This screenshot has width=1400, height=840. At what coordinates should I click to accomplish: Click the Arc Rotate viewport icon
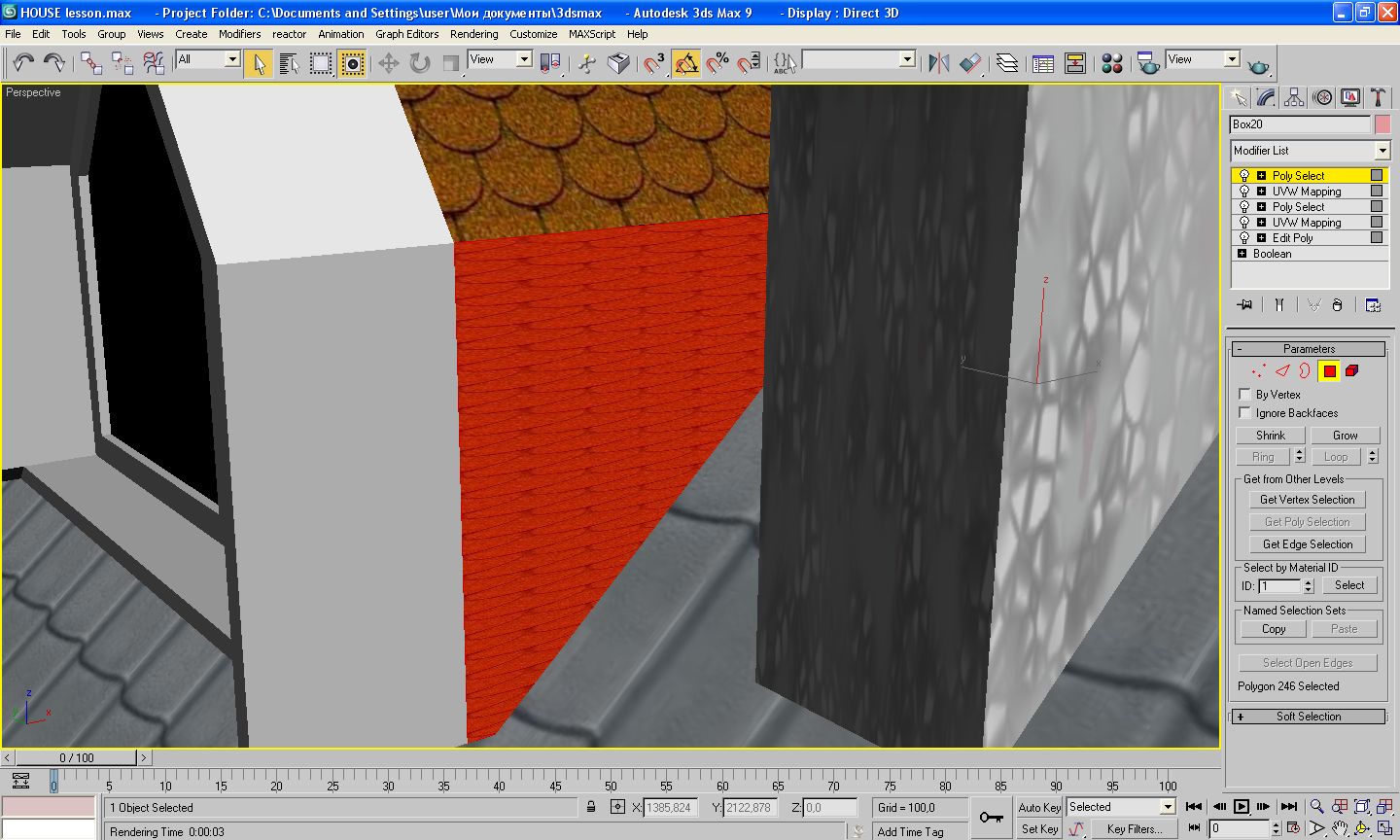[1361, 828]
